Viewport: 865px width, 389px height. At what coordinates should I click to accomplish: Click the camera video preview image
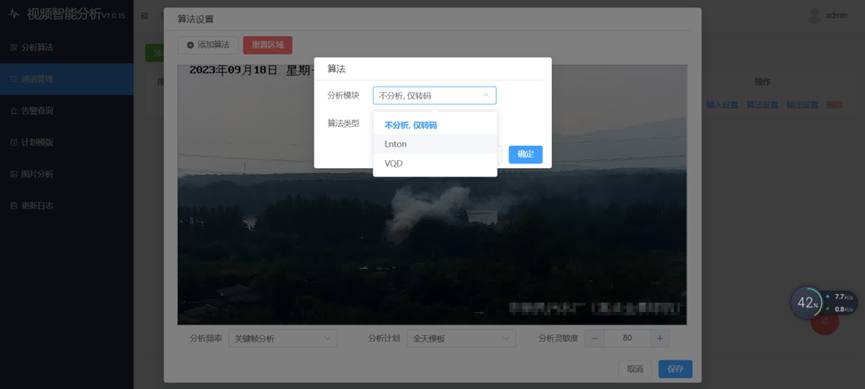[432, 194]
